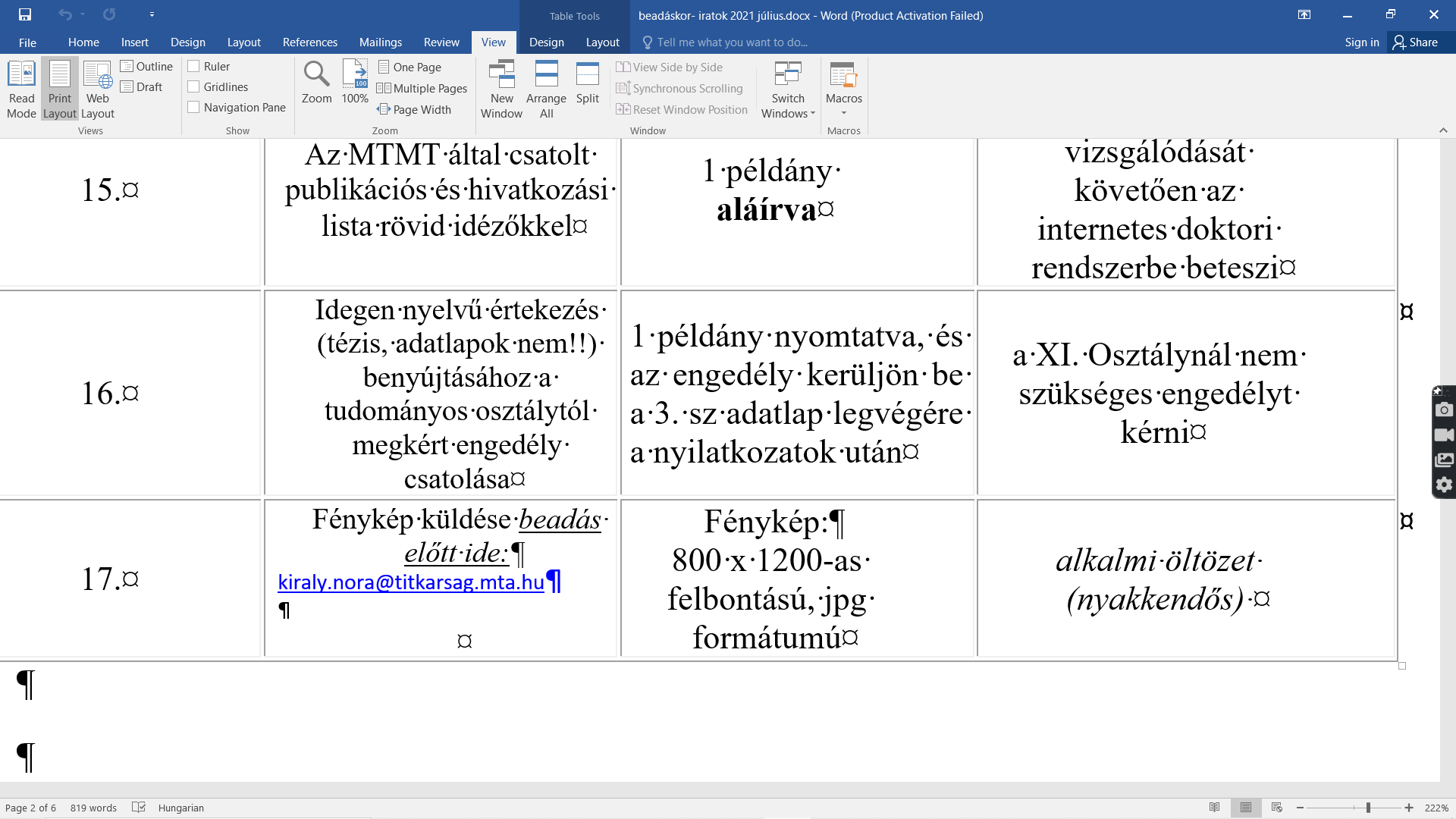1456x819 pixels.
Task: Set zoom to 100%
Action: (355, 82)
